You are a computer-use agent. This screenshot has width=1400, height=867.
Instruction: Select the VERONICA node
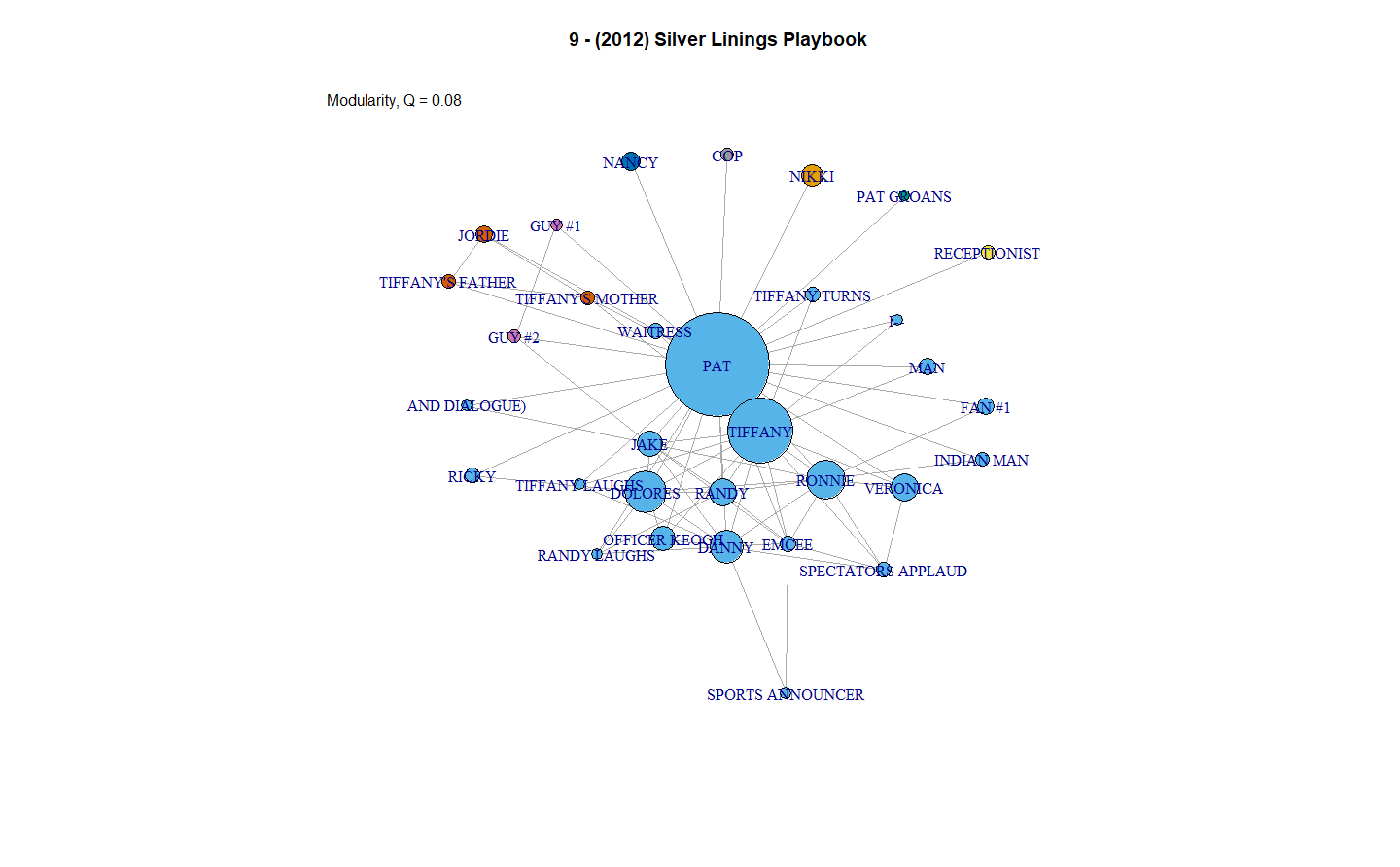coord(904,488)
